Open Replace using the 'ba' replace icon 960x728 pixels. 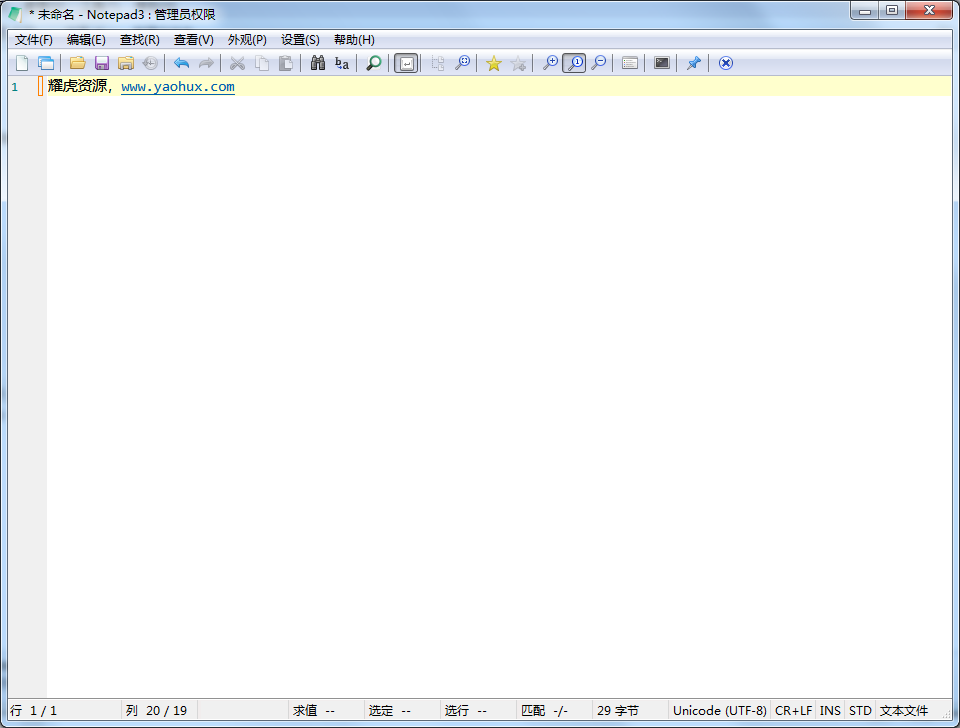(x=341, y=62)
